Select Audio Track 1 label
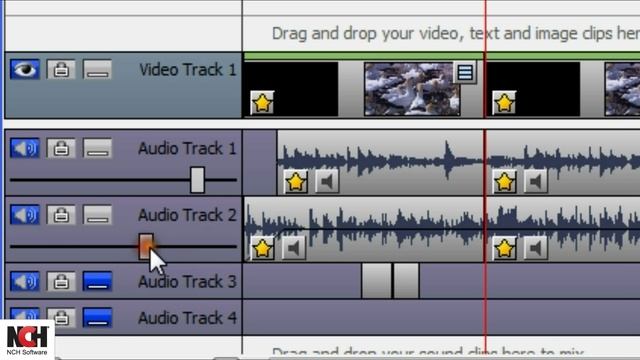The image size is (640, 360). click(x=187, y=148)
